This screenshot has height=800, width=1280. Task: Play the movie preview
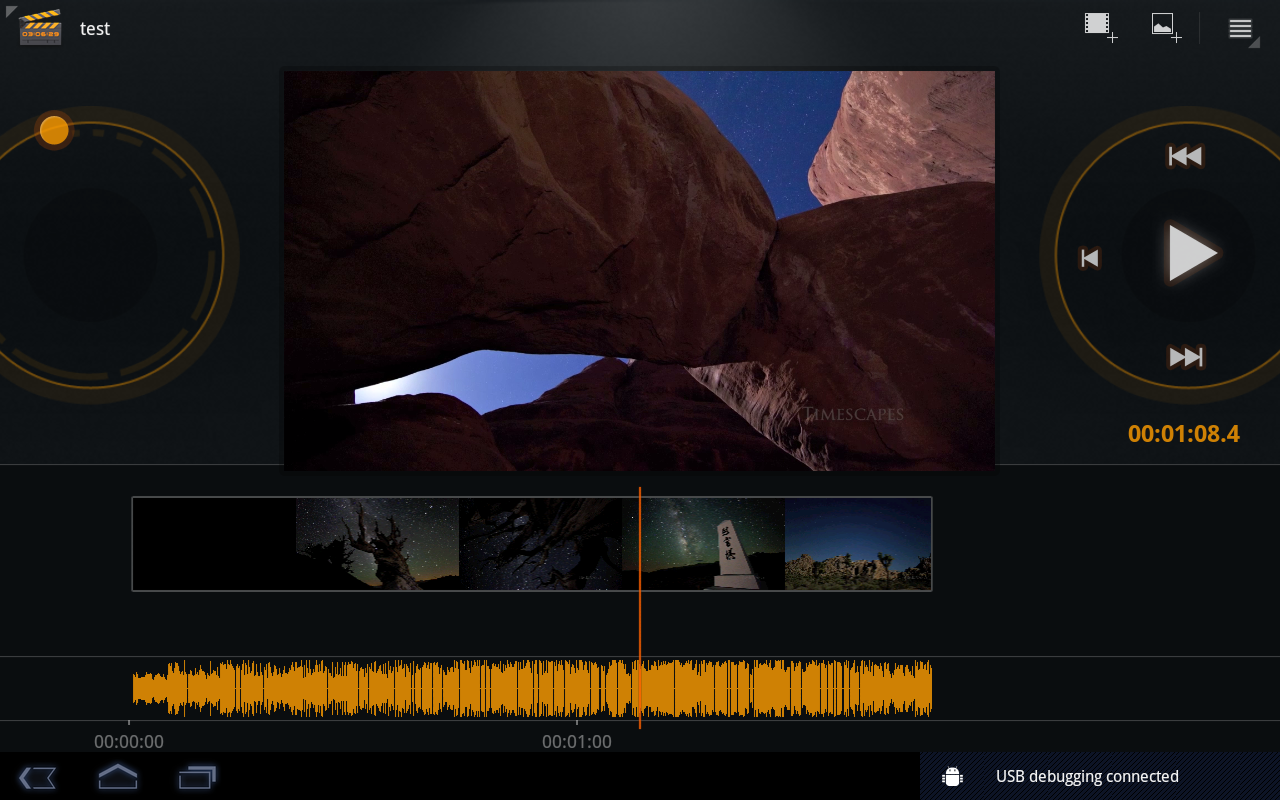(1192, 253)
